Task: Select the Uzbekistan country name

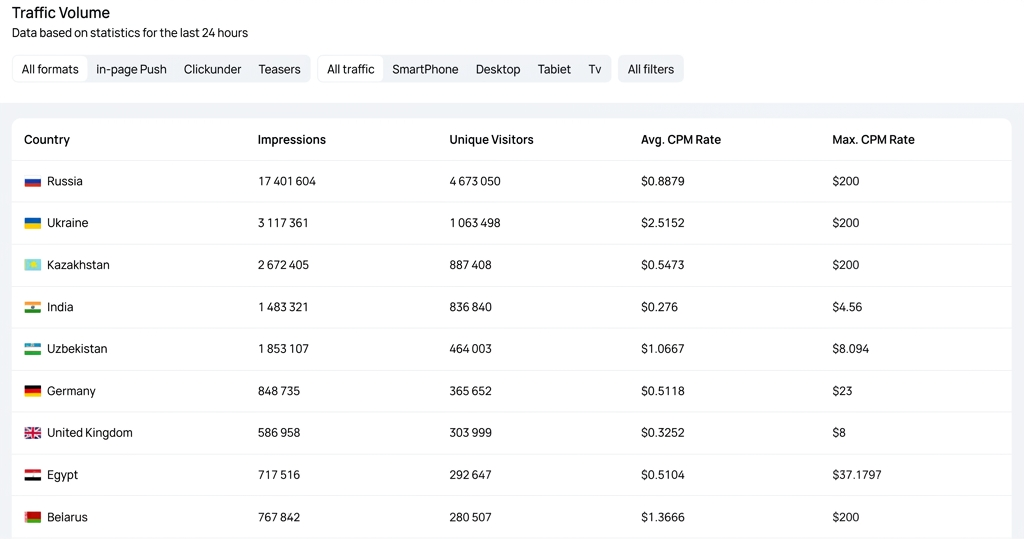Action: pyautogui.click(x=77, y=349)
